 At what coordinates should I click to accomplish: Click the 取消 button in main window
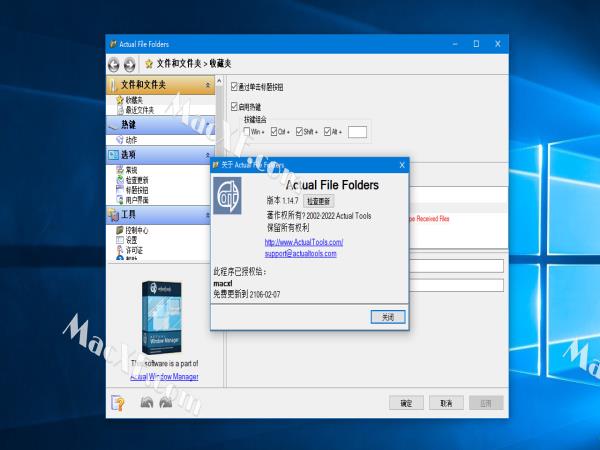[446, 403]
